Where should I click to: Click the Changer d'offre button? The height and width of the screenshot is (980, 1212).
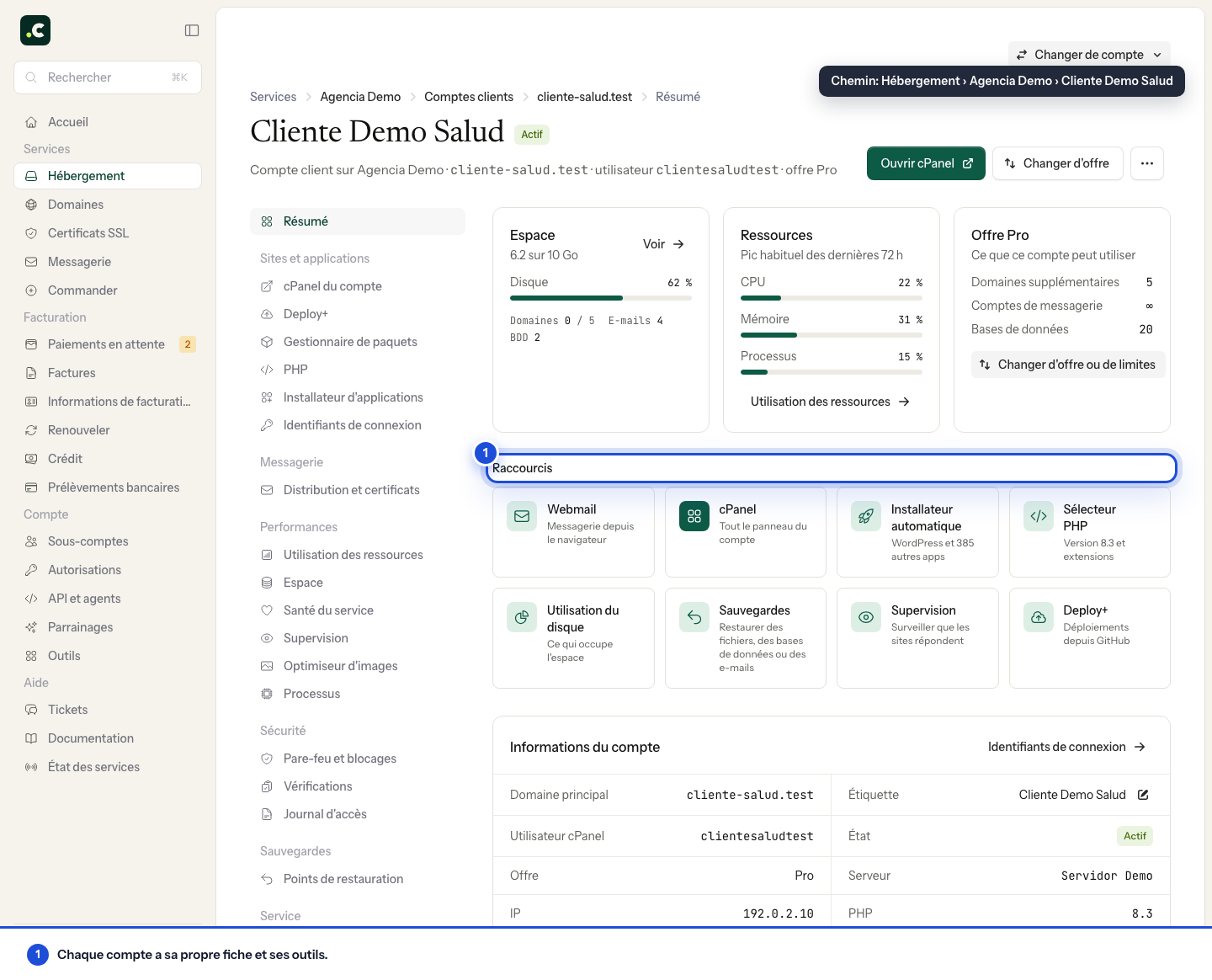[x=1058, y=163]
